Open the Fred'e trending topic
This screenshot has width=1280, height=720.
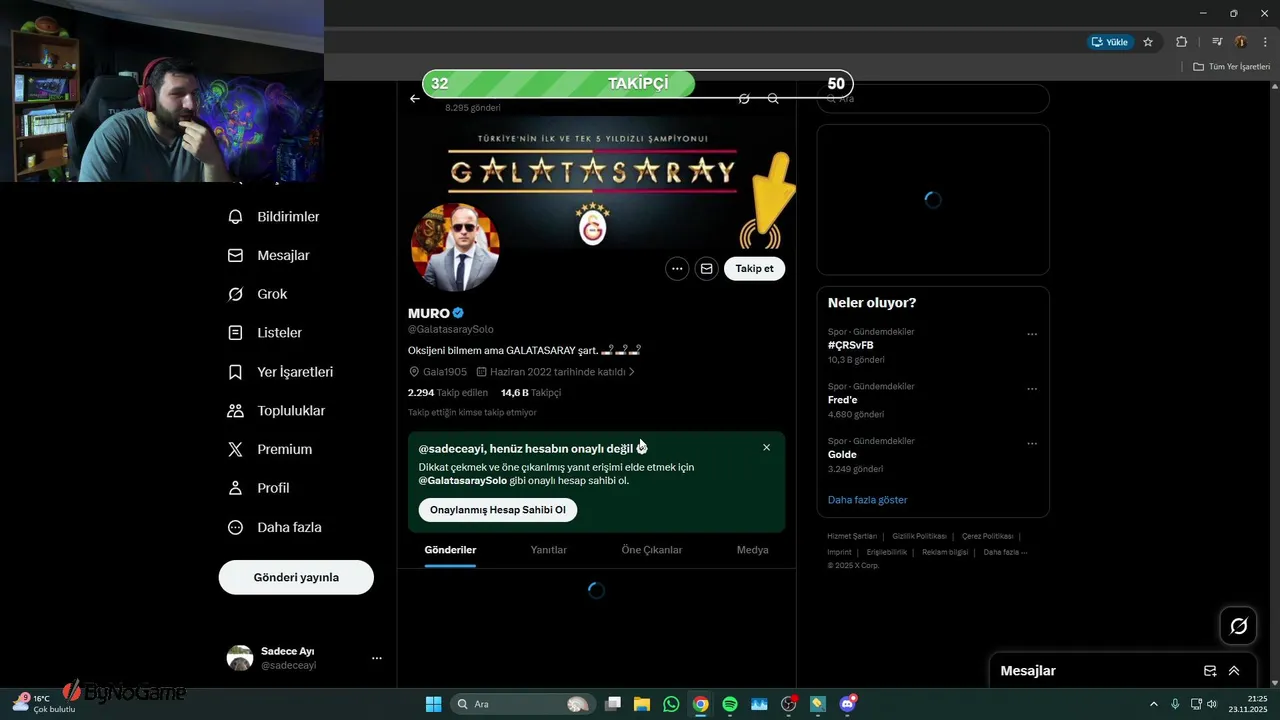point(843,400)
